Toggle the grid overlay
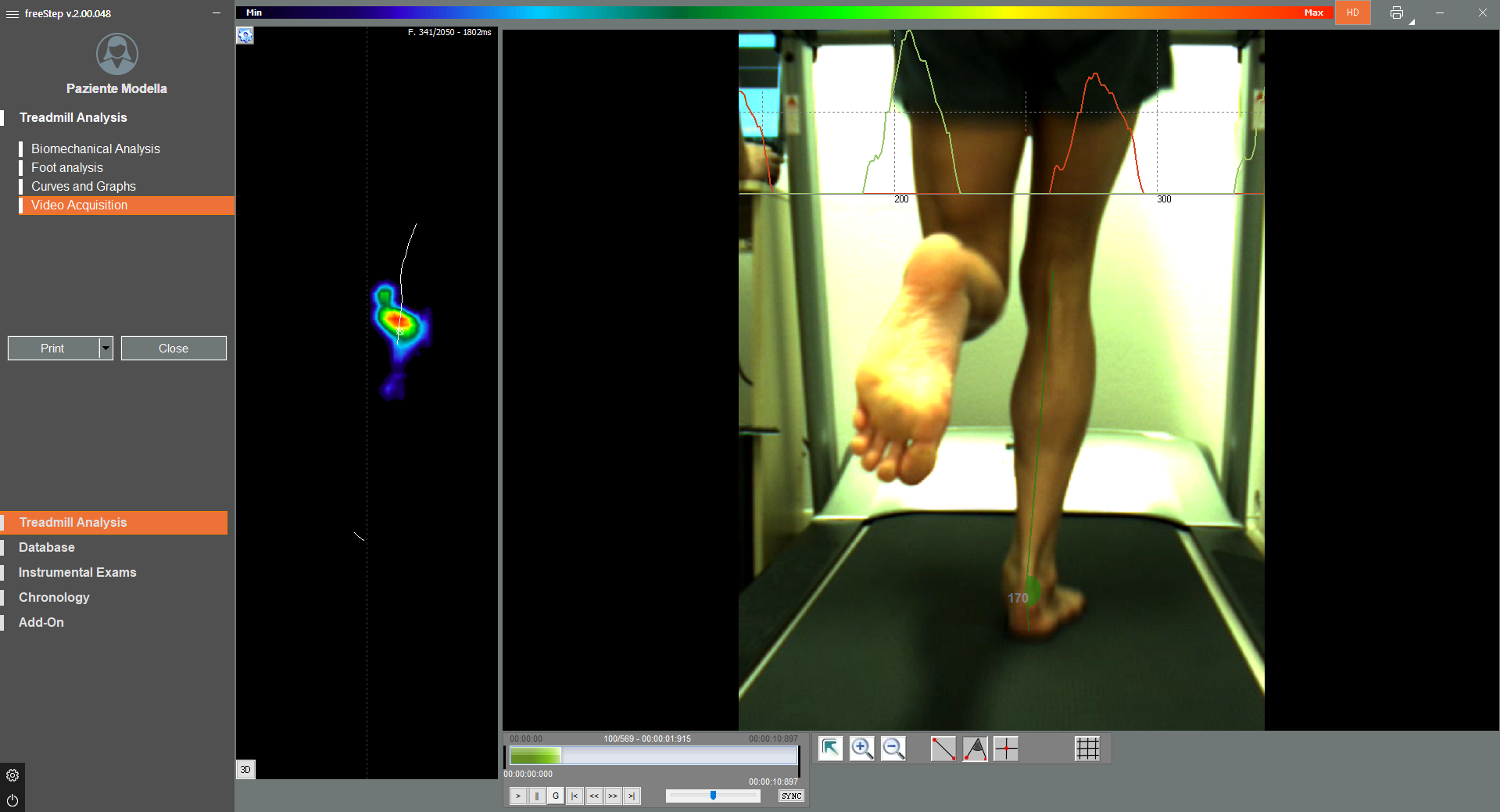Viewport: 1500px width, 812px height. tap(1087, 749)
